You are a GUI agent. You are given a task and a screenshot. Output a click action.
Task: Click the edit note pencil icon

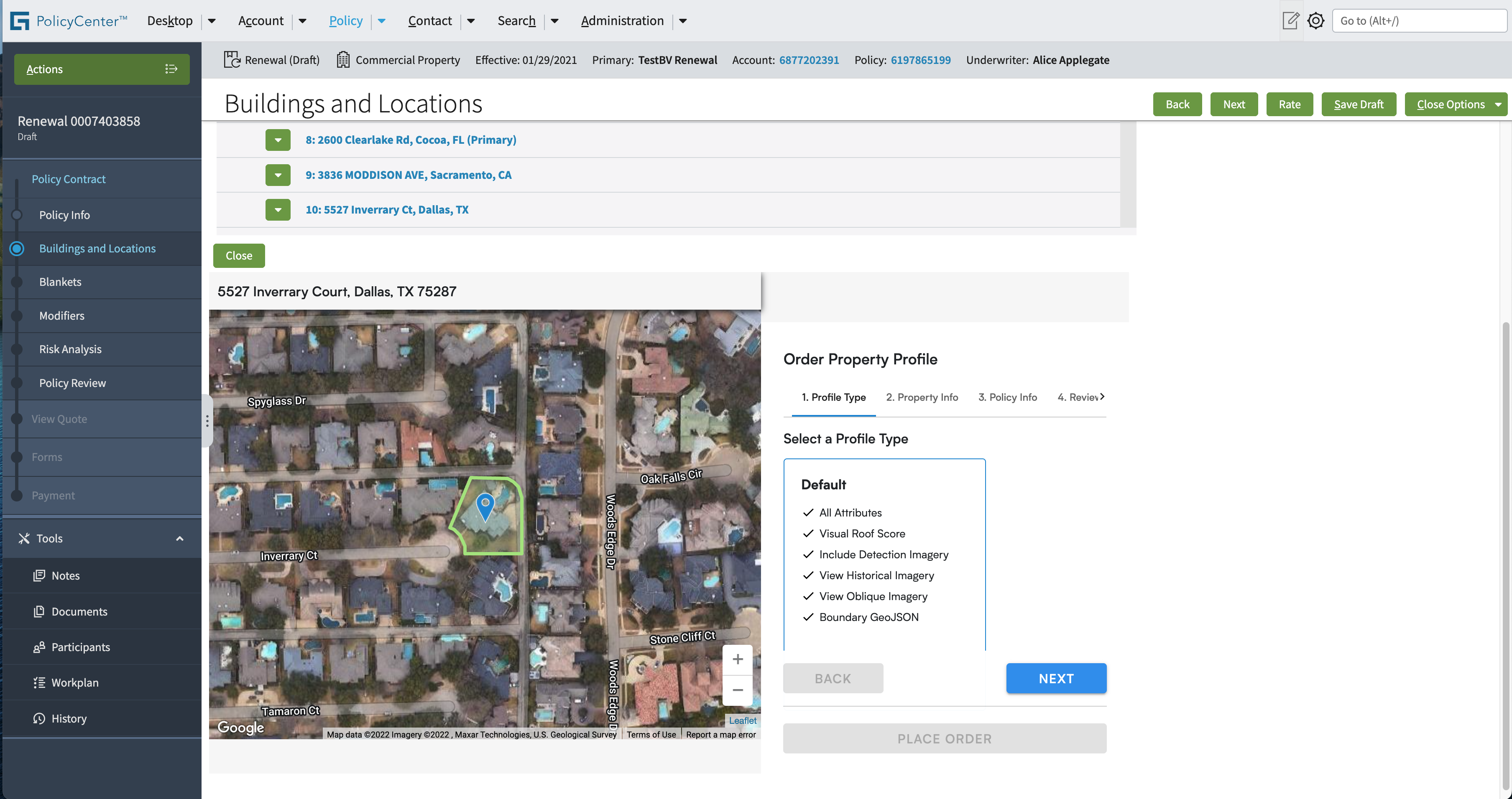[x=1291, y=20]
